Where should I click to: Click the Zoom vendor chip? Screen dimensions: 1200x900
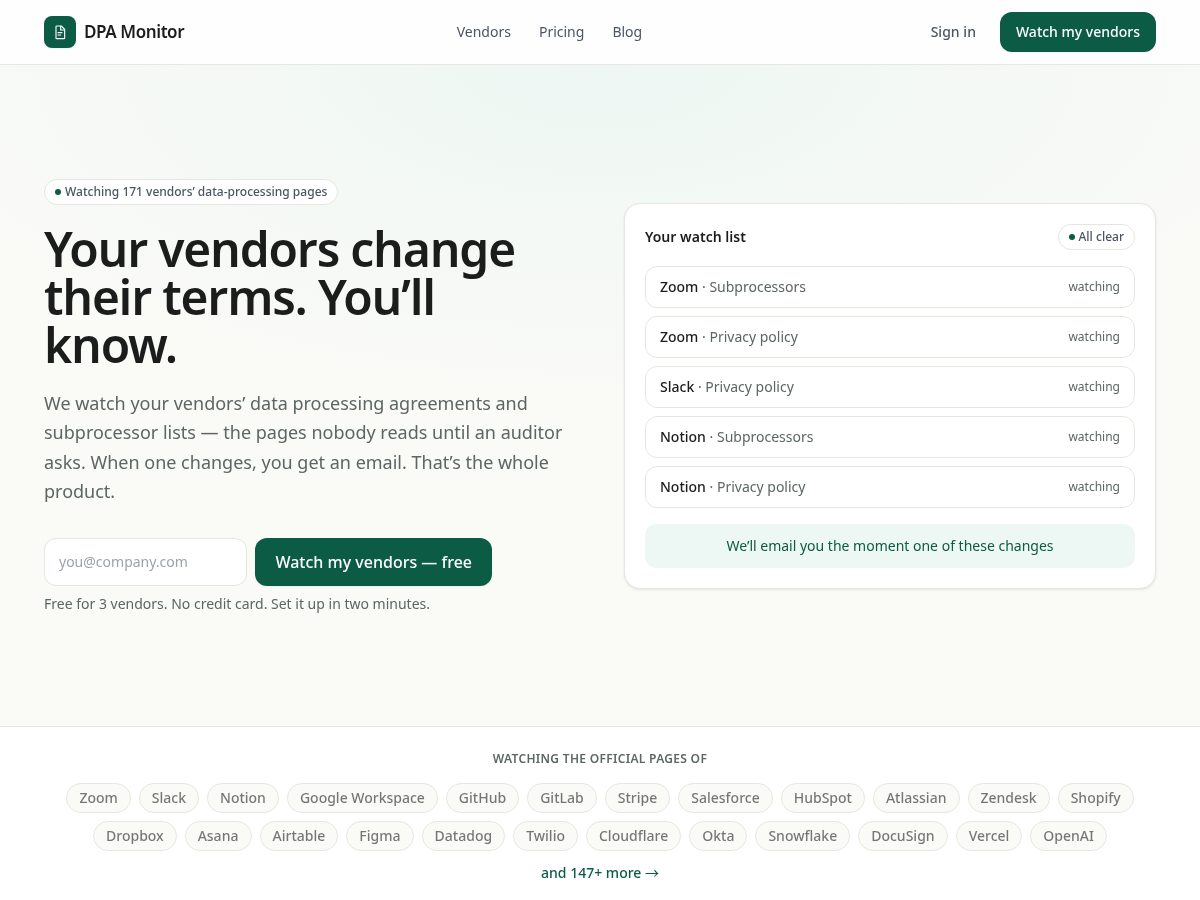click(x=98, y=798)
